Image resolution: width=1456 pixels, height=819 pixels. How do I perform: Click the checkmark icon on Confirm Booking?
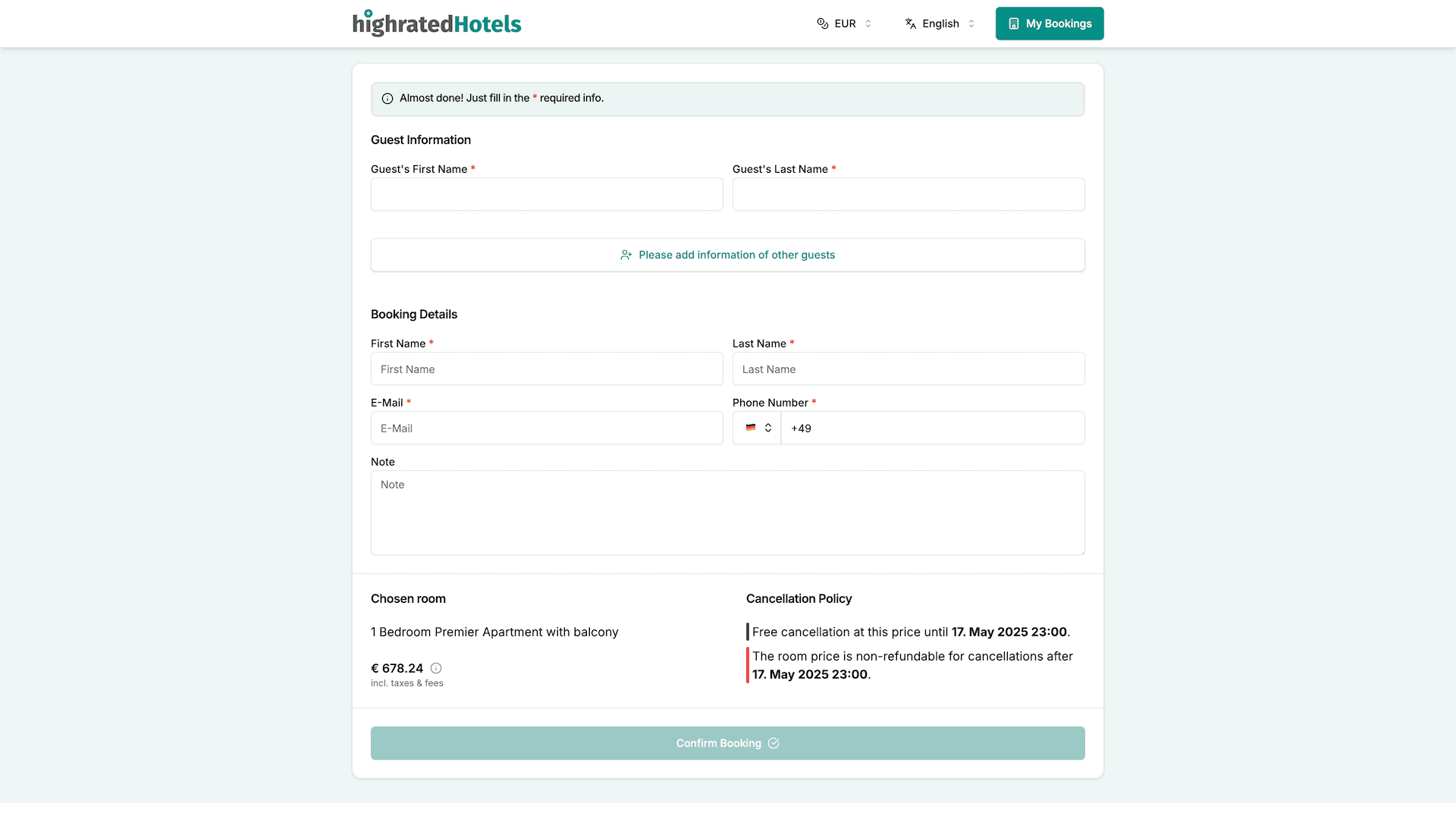click(773, 743)
